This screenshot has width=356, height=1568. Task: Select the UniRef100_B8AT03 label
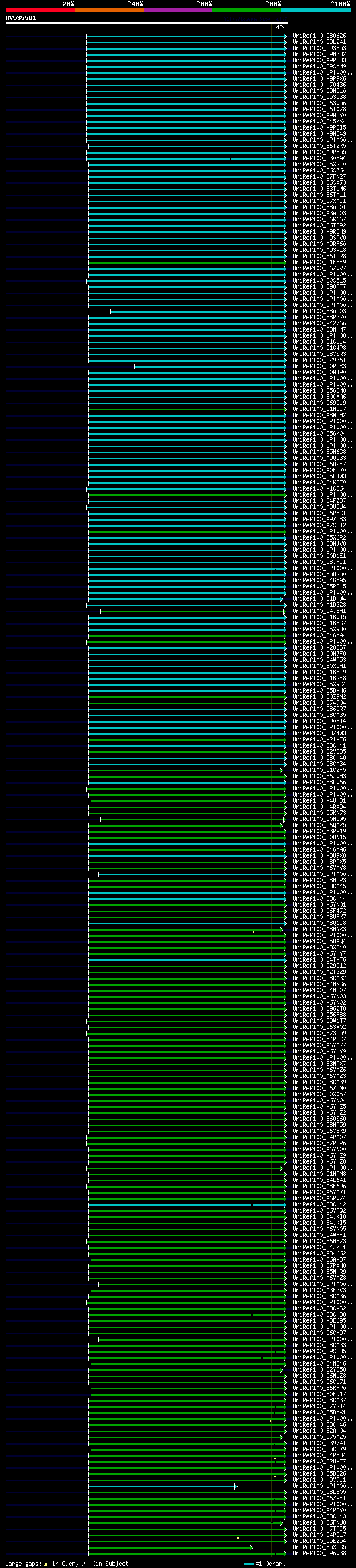pos(319,311)
